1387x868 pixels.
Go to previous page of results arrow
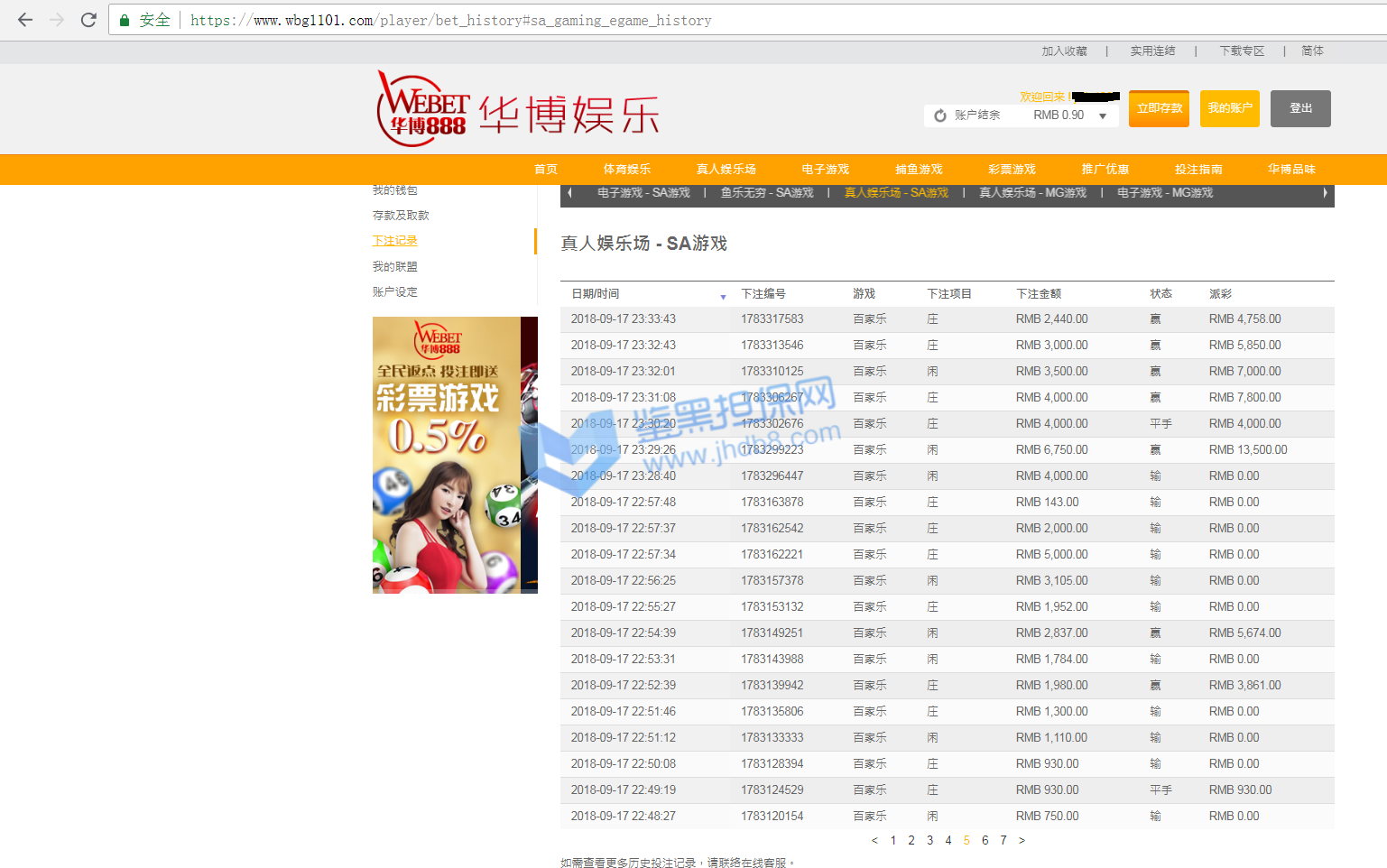pos(874,840)
